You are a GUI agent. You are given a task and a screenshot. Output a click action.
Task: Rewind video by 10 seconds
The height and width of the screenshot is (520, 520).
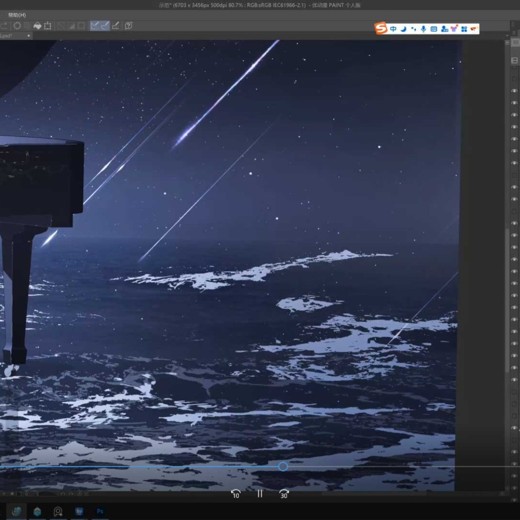tap(236, 494)
